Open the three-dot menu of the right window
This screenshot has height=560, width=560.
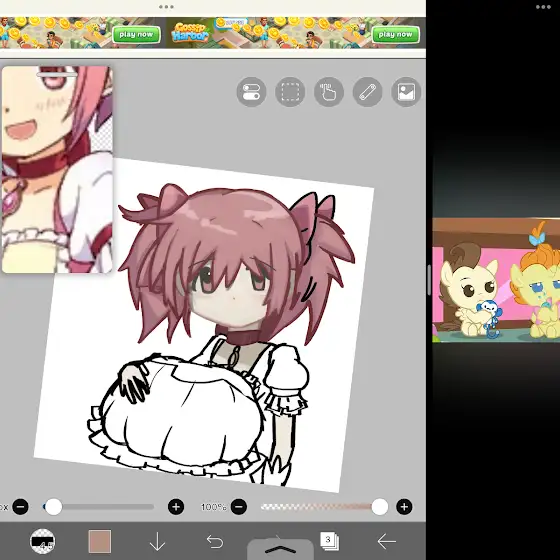pos(543,7)
